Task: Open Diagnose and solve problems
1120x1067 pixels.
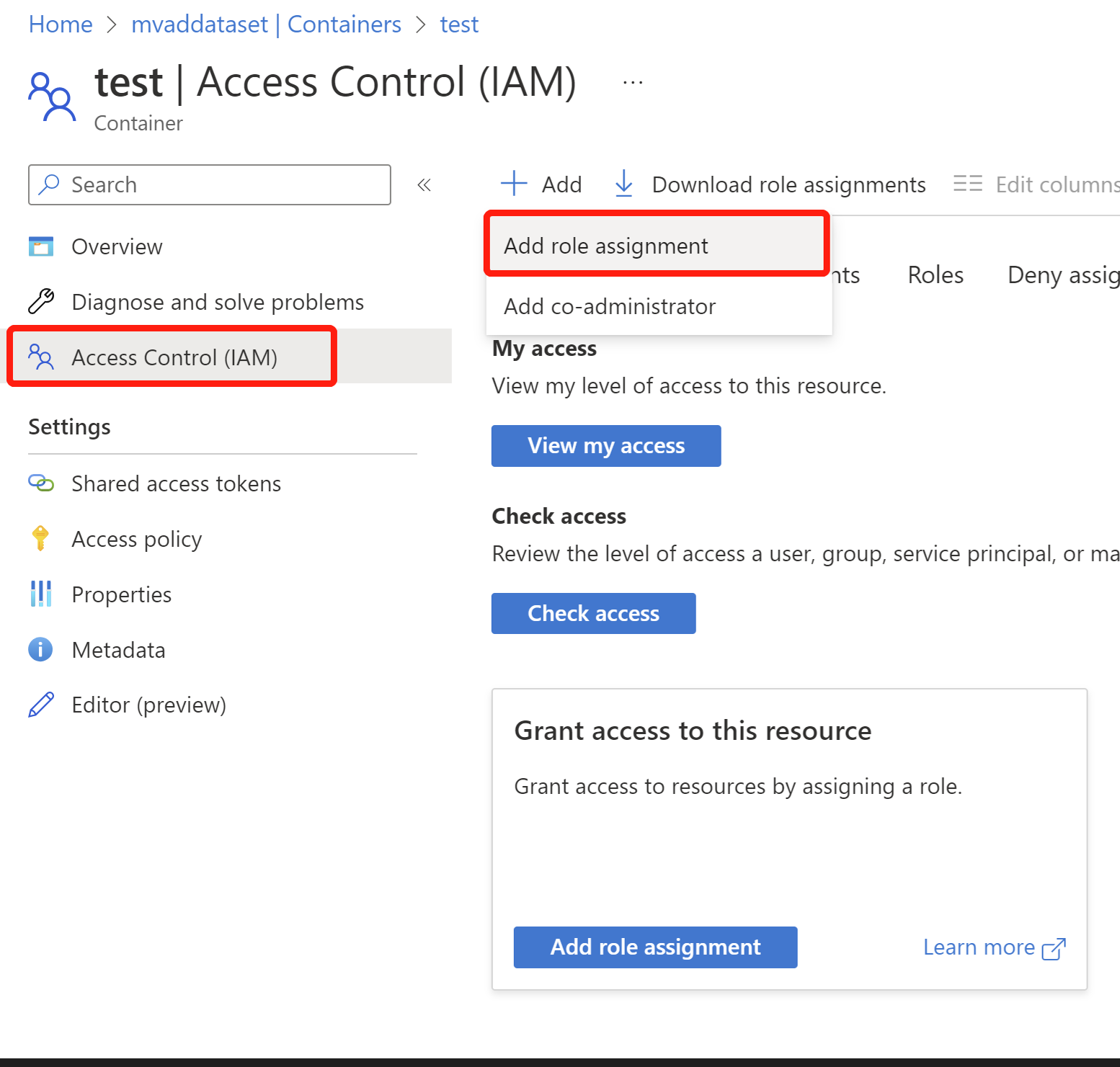Action: pyautogui.click(x=218, y=302)
